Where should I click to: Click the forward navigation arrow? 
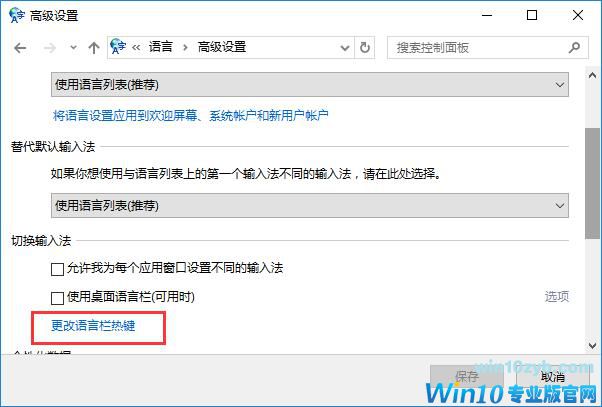coord(50,48)
